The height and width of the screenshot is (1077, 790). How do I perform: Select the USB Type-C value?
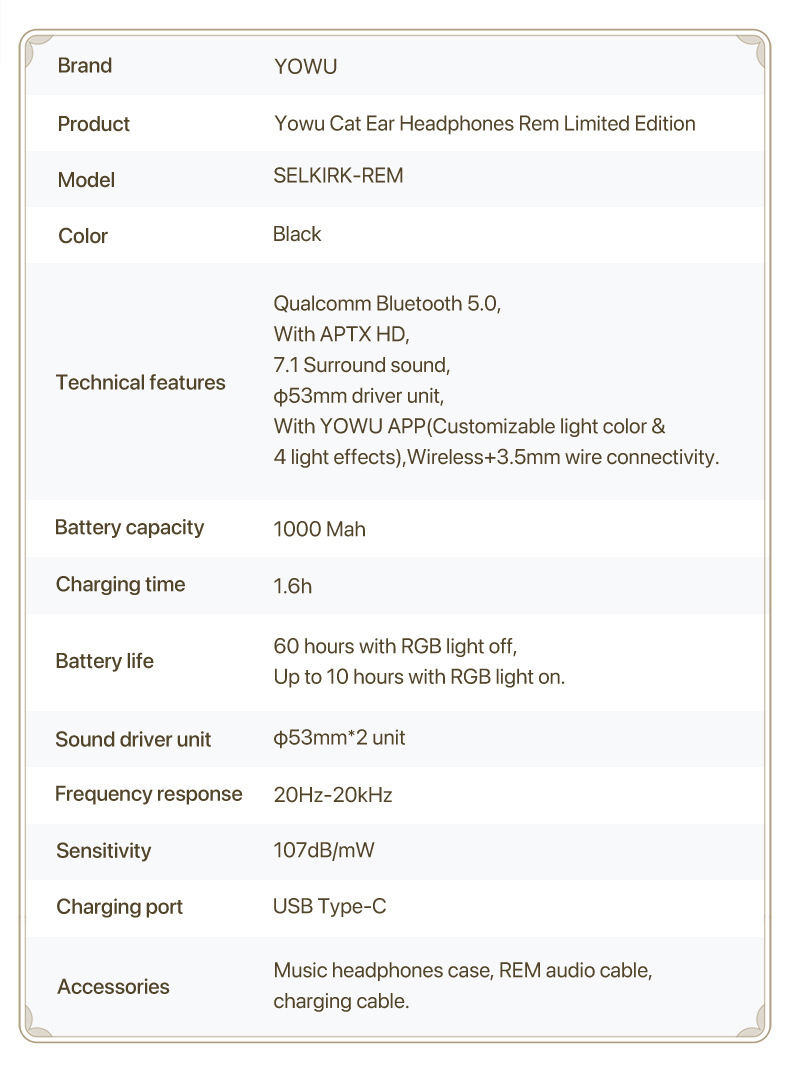329,907
